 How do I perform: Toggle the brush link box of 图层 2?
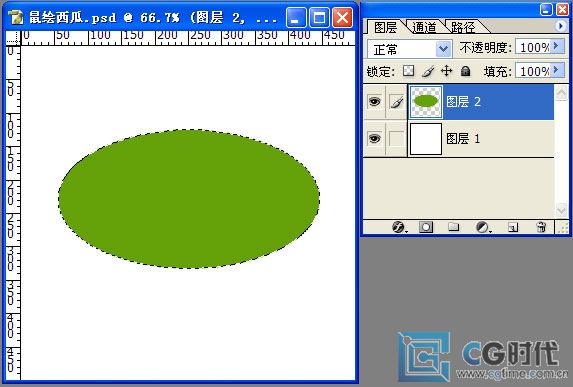pyautogui.click(x=396, y=102)
